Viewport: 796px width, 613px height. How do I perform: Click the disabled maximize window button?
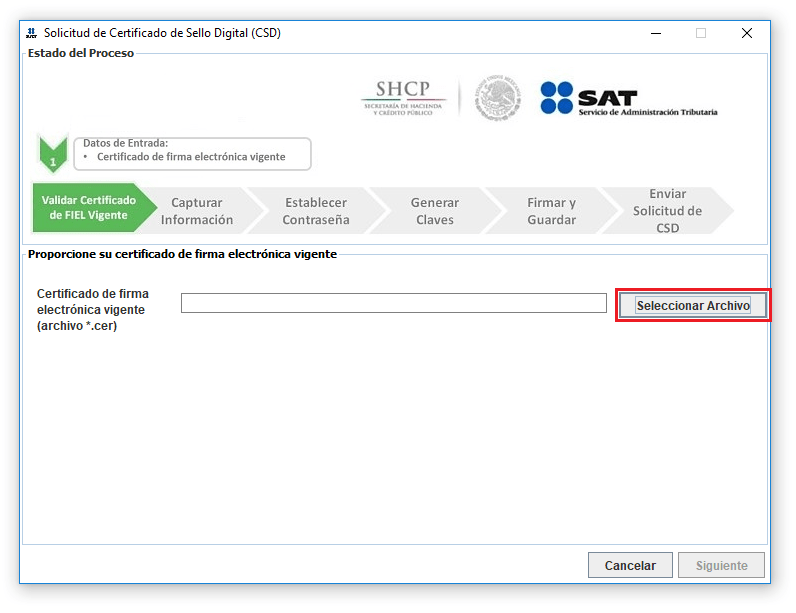(x=700, y=33)
